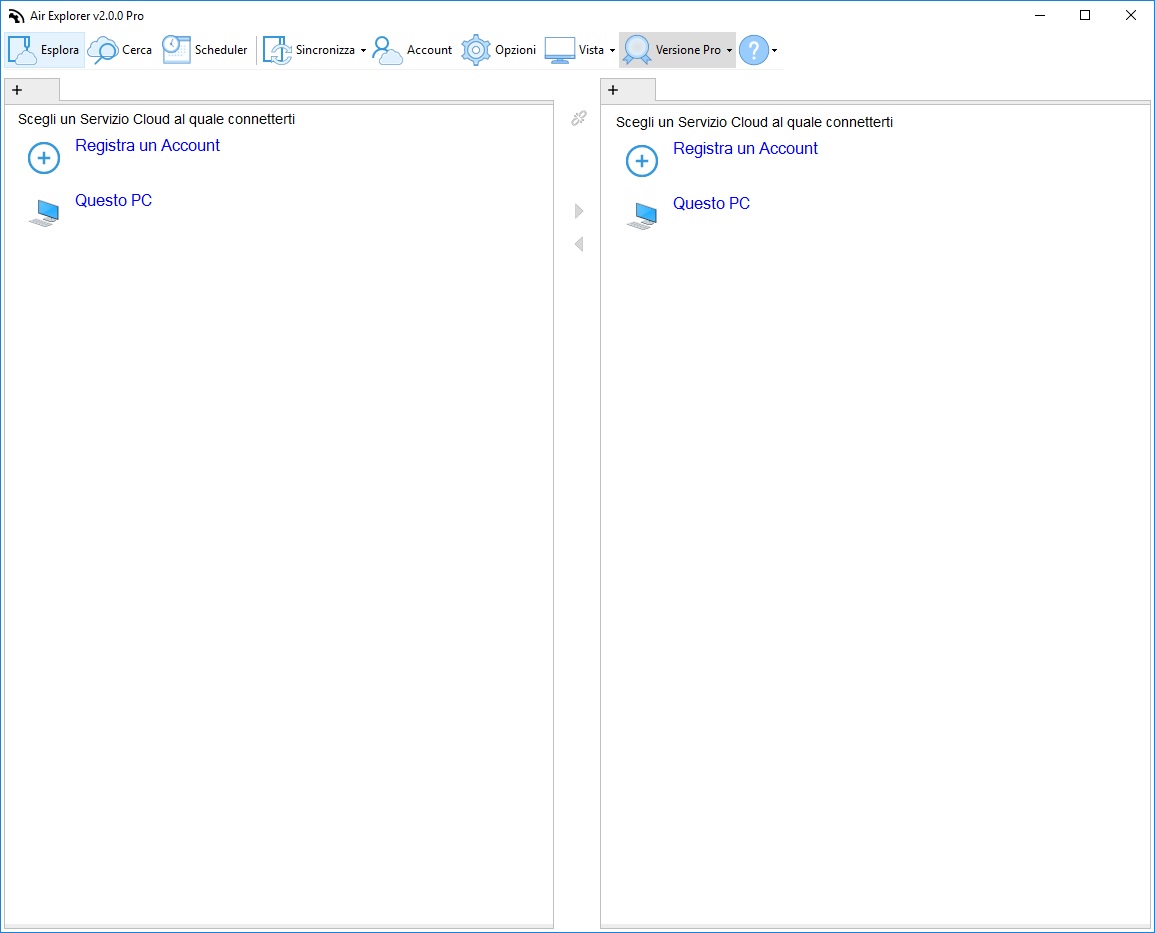Click the copy to right arrow
The width and height of the screenshot is (1155, 933).
click(579, 211)
